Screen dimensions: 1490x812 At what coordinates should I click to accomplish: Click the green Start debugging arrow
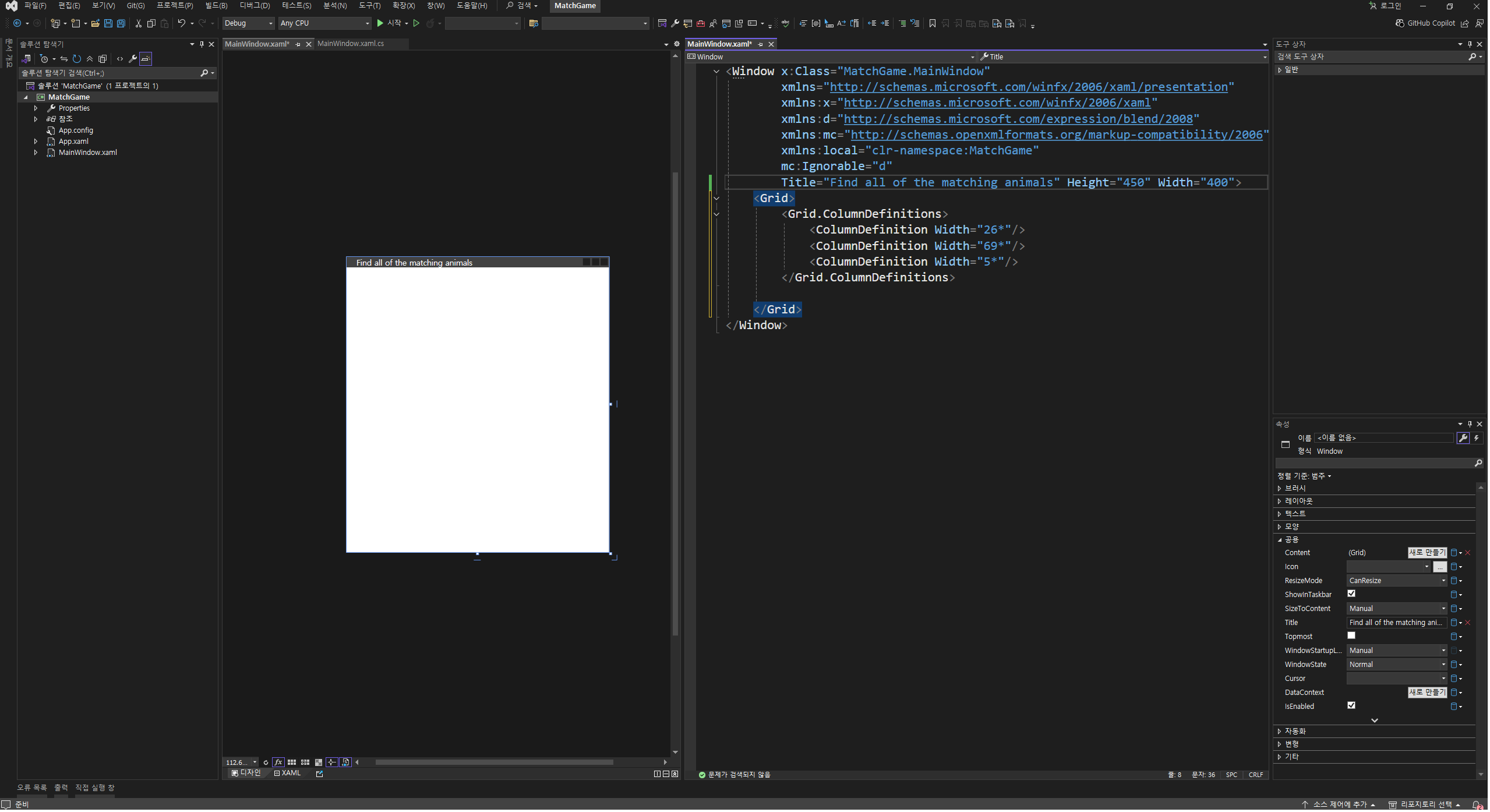click(x=380, y=23)
